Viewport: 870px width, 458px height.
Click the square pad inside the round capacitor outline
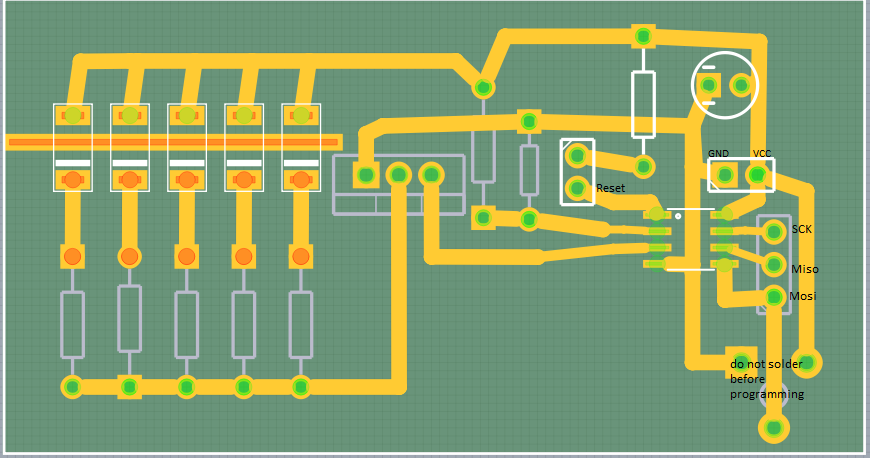point(709,85)
